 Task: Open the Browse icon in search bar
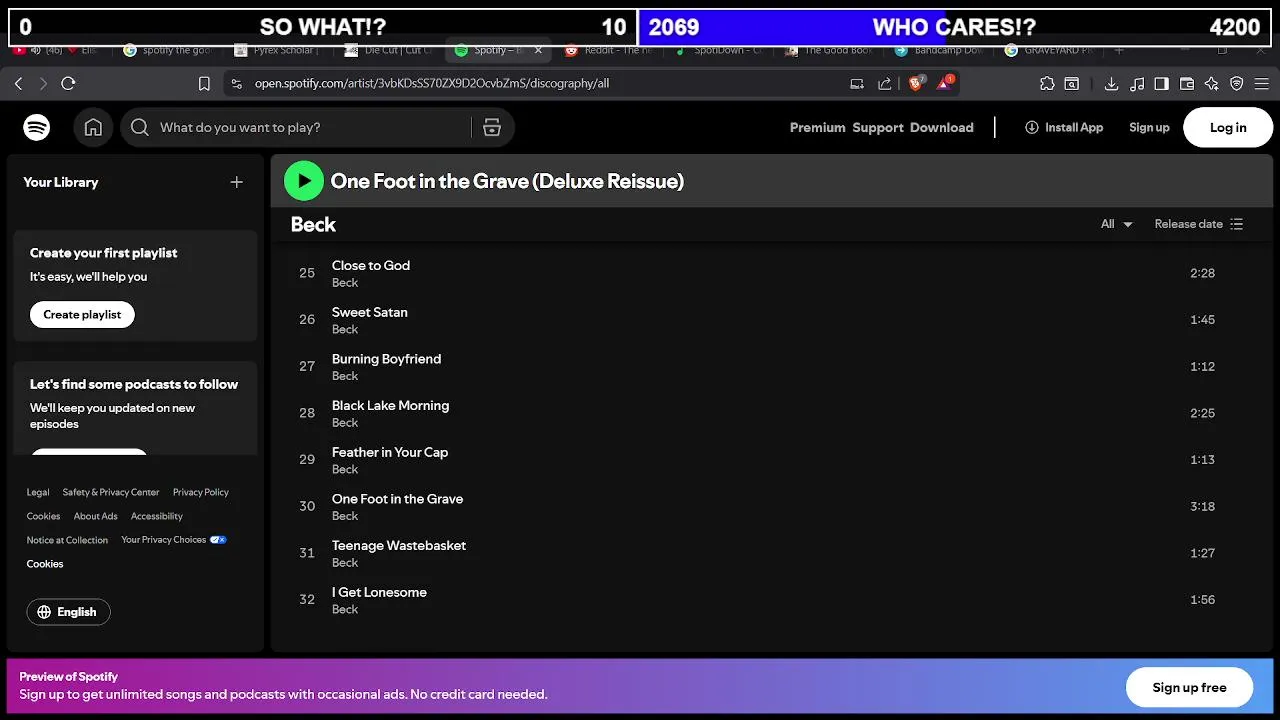pyautogui.click(x=492, y=127)
